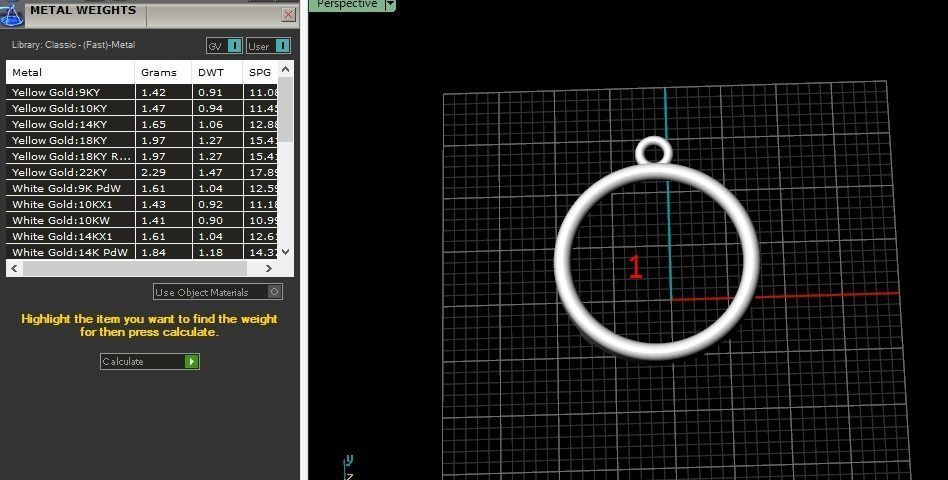Select the White Gold:10KW row
Viewport: 948px width, 480px height.
coord(142,220)
